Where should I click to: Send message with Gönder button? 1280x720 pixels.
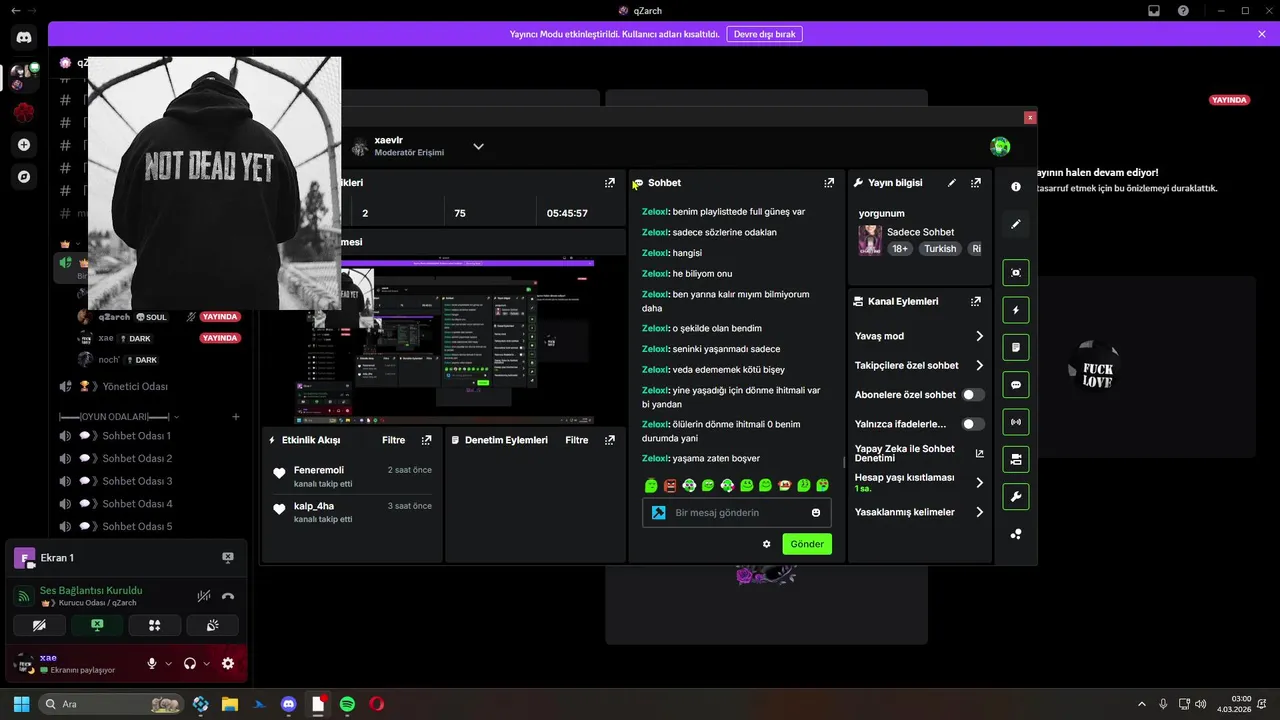click(x=807, y=544)
